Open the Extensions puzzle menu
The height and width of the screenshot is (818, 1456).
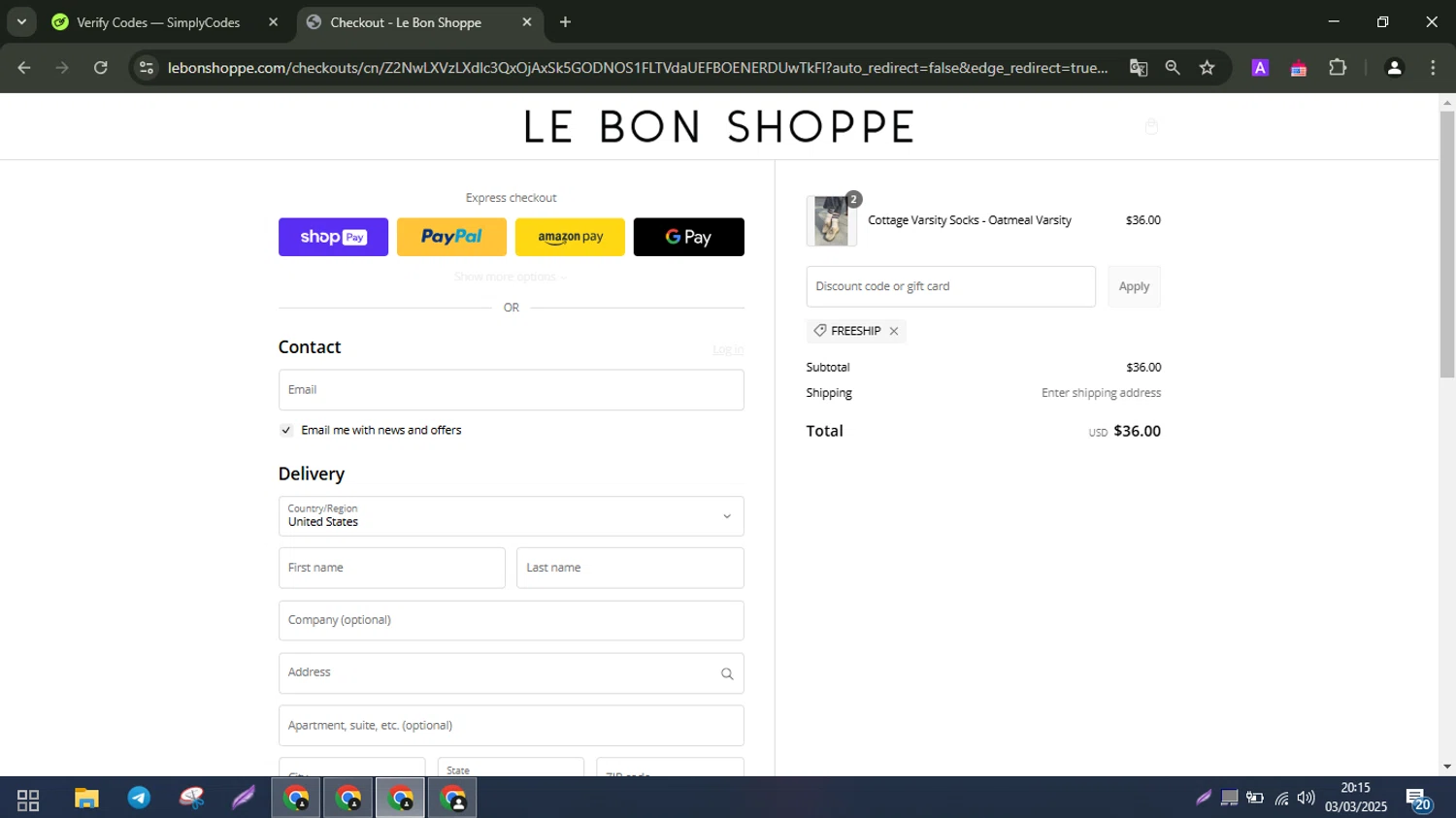coord(1338,68)
